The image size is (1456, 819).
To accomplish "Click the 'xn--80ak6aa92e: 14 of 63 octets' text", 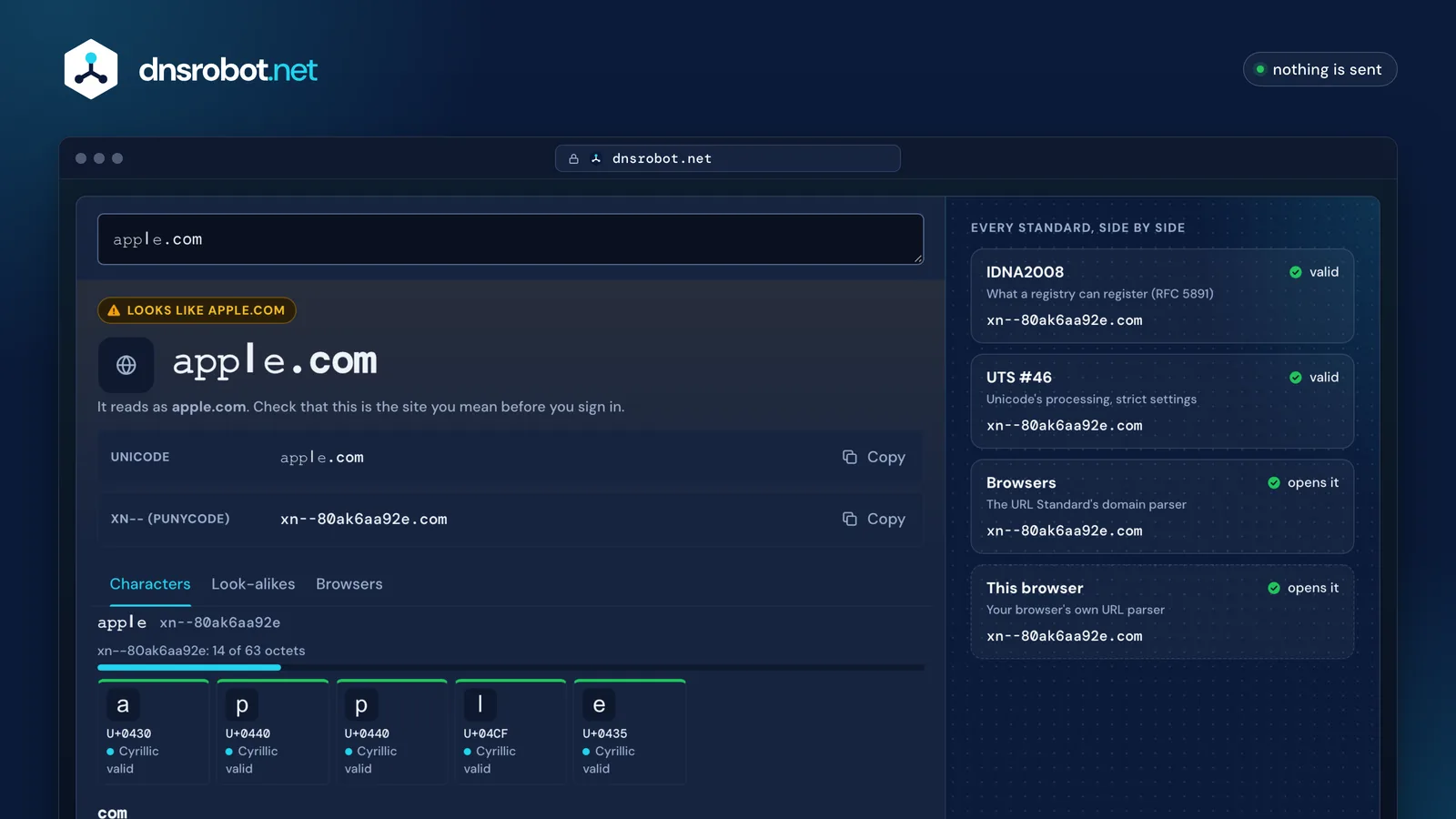I will tap(201, 651).
